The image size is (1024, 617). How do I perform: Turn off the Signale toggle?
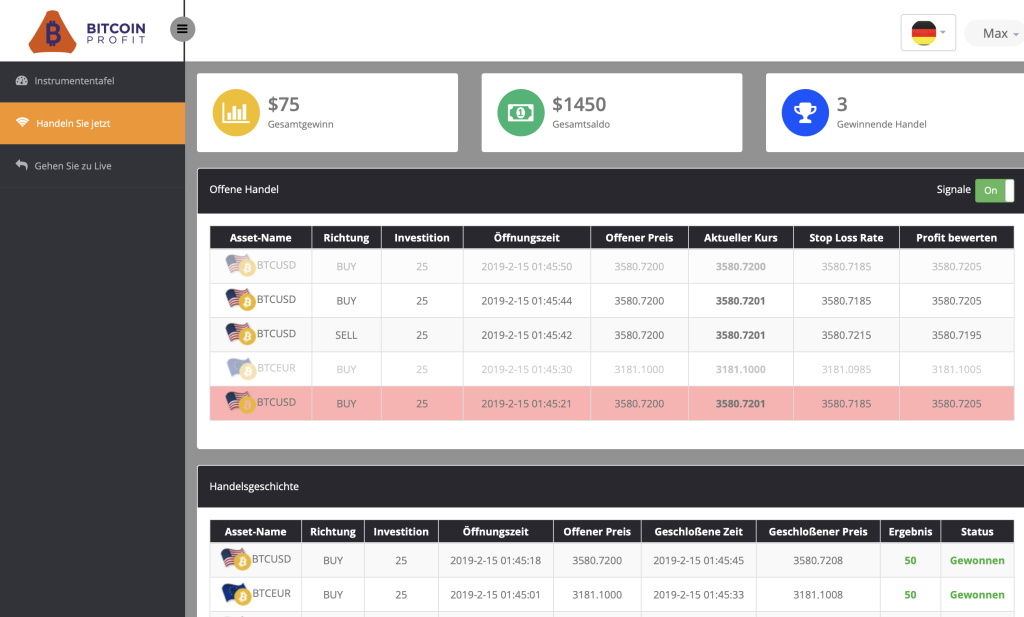[x=994, y=190]
